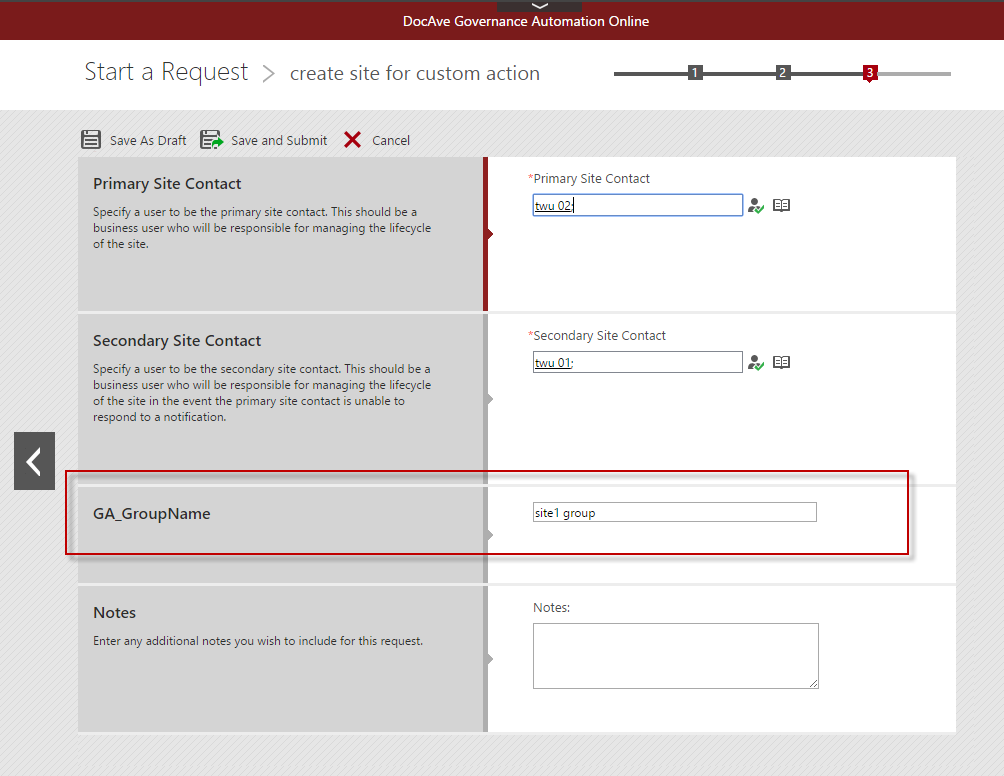This screenshot has width=1004, height=776.
Task: Click the Save As Draft floppy disk icon
Action: (91, 140)
